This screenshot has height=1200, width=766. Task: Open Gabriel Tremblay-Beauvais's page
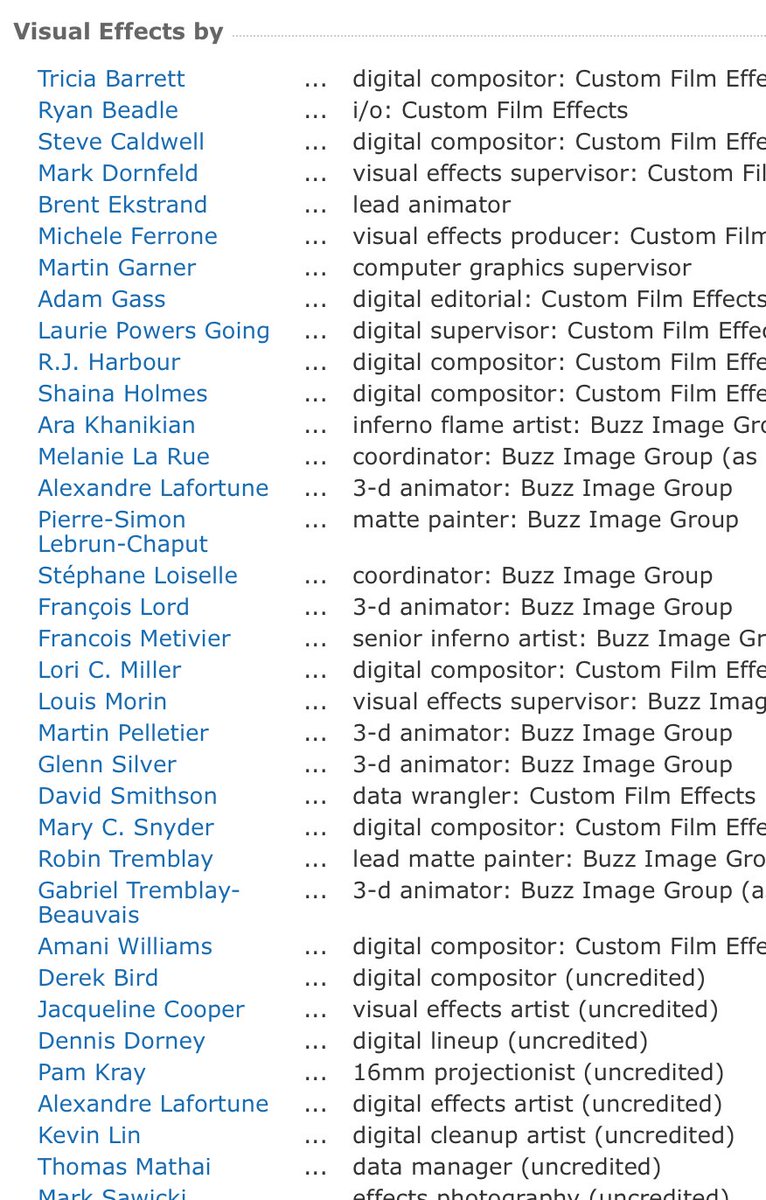139,903
